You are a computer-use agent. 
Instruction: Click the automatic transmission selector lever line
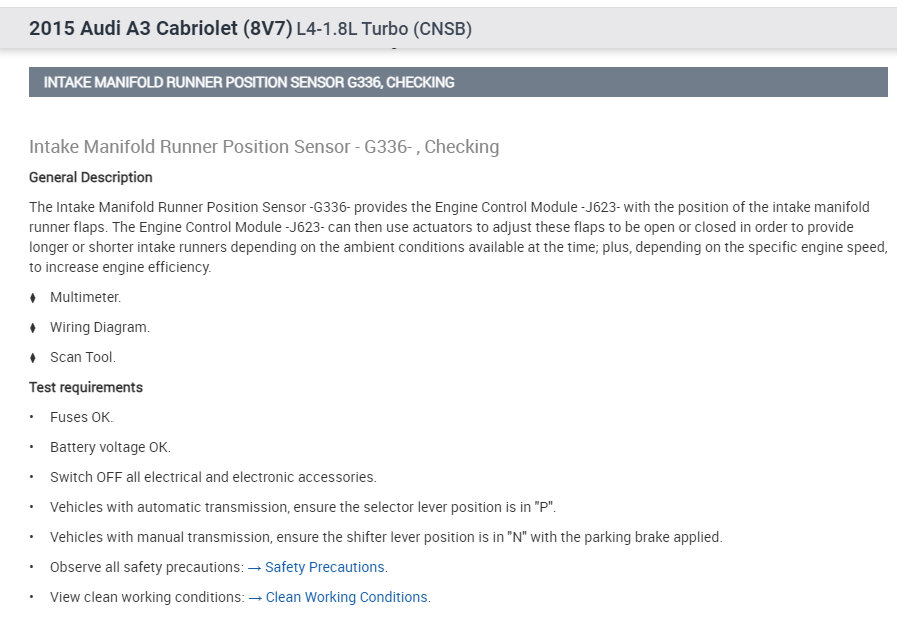click(x=303, y=507)
